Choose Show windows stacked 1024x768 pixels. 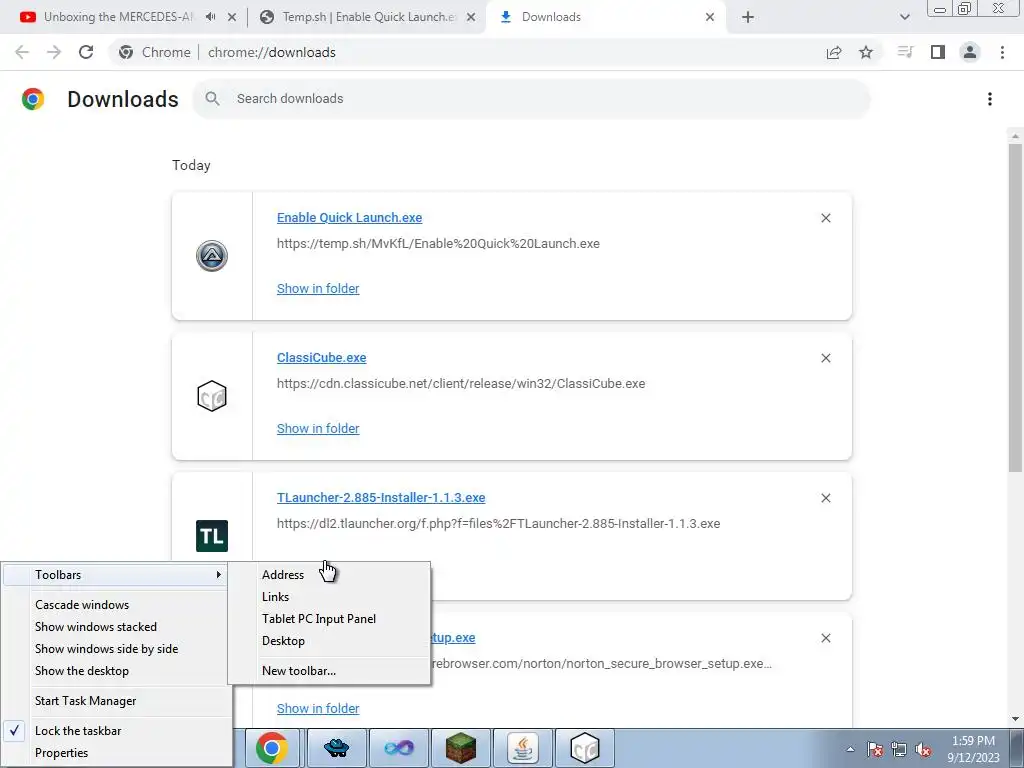(118, 627)
